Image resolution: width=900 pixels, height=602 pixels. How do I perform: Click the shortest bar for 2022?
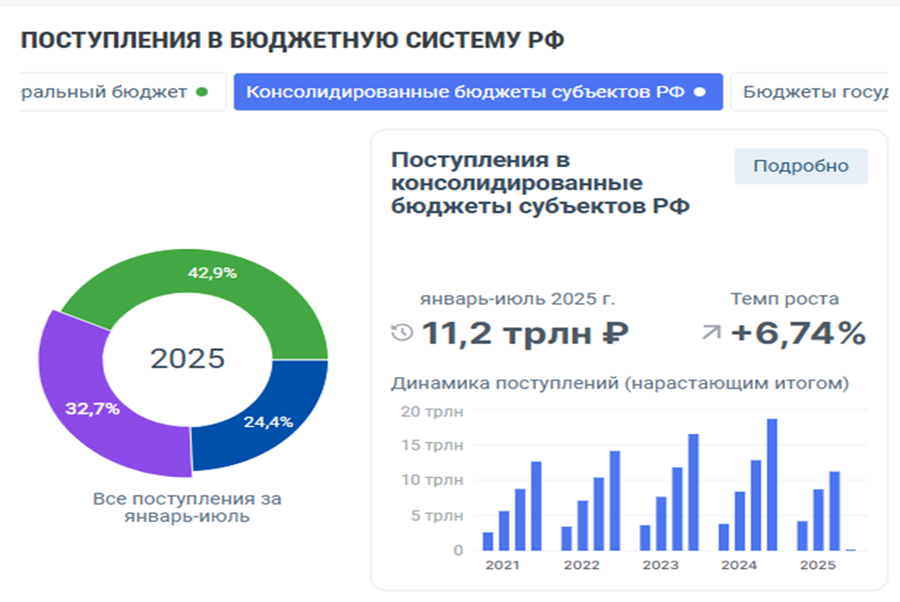tap(567, 538)
